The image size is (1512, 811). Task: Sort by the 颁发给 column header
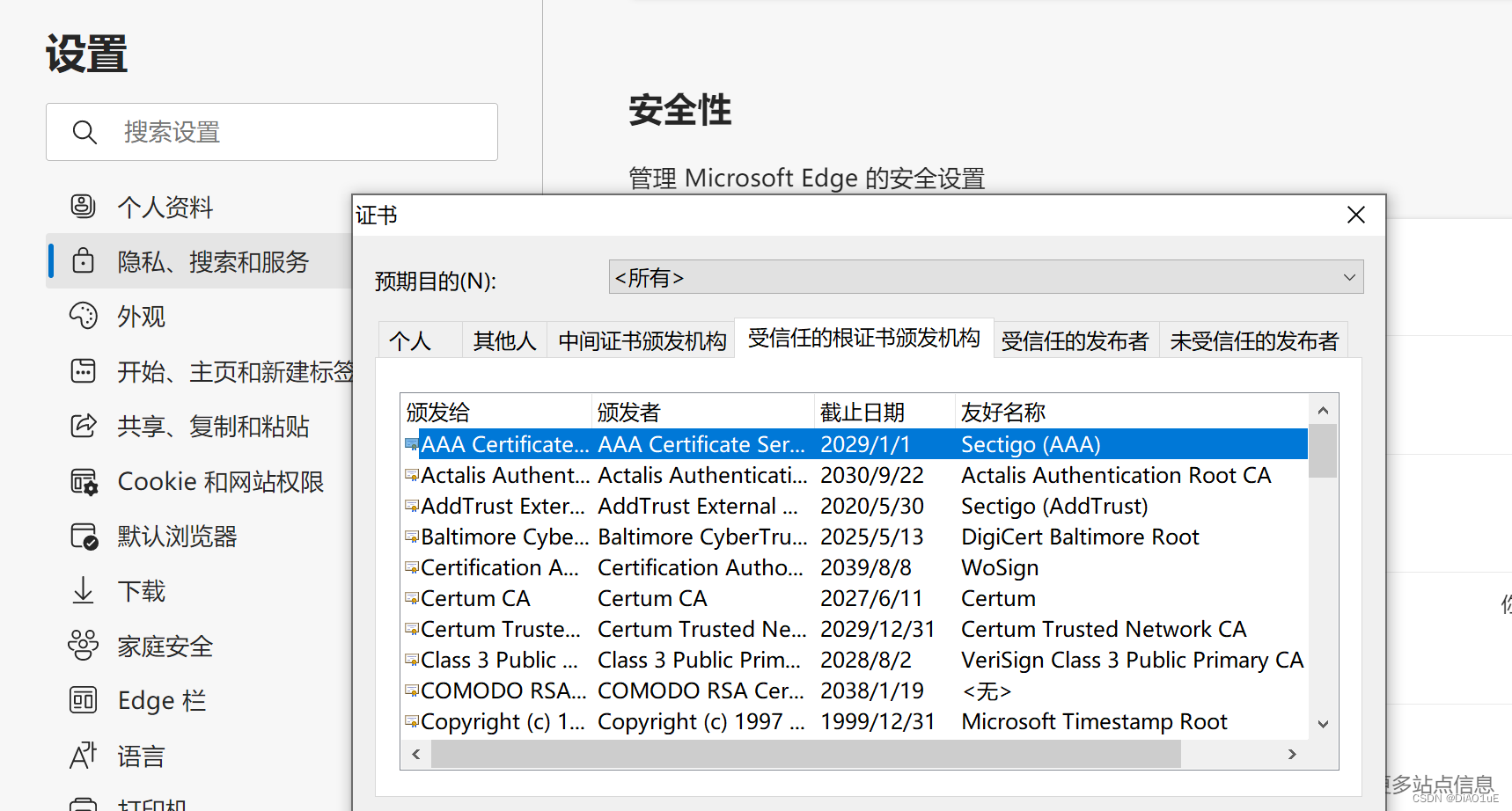496,412
